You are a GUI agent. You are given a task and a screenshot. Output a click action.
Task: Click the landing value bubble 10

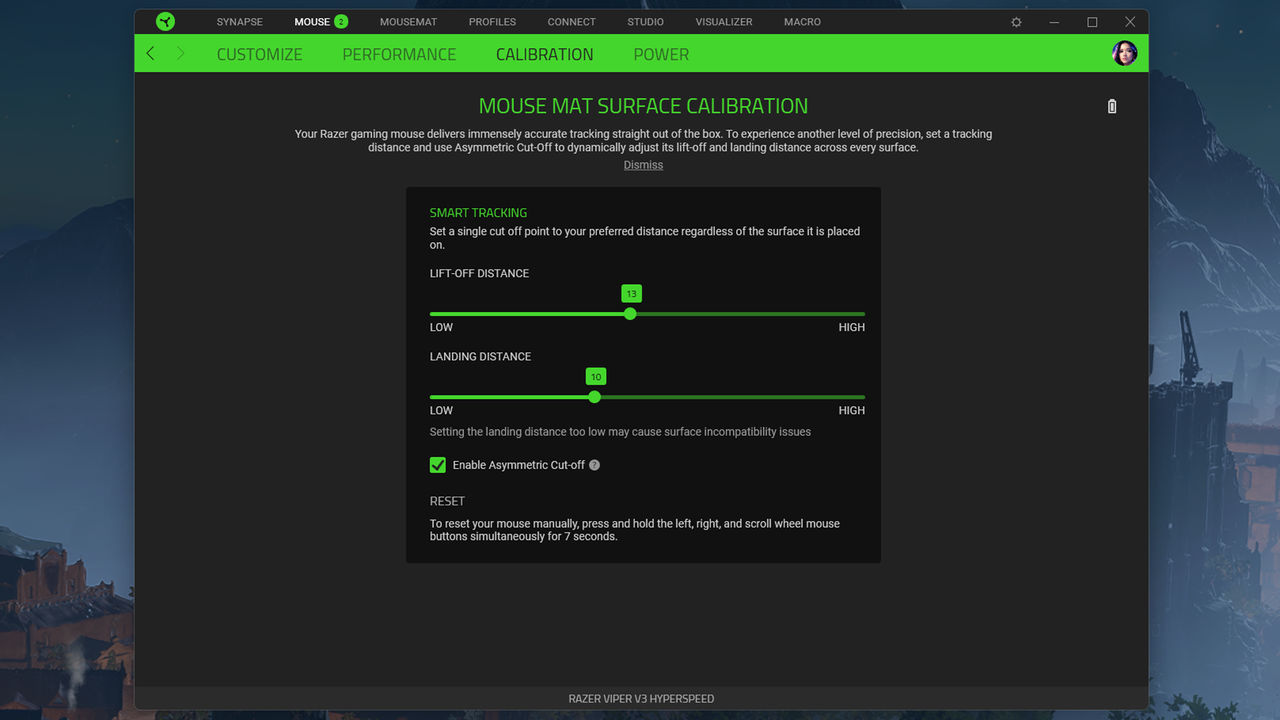[x=596, y=377]
